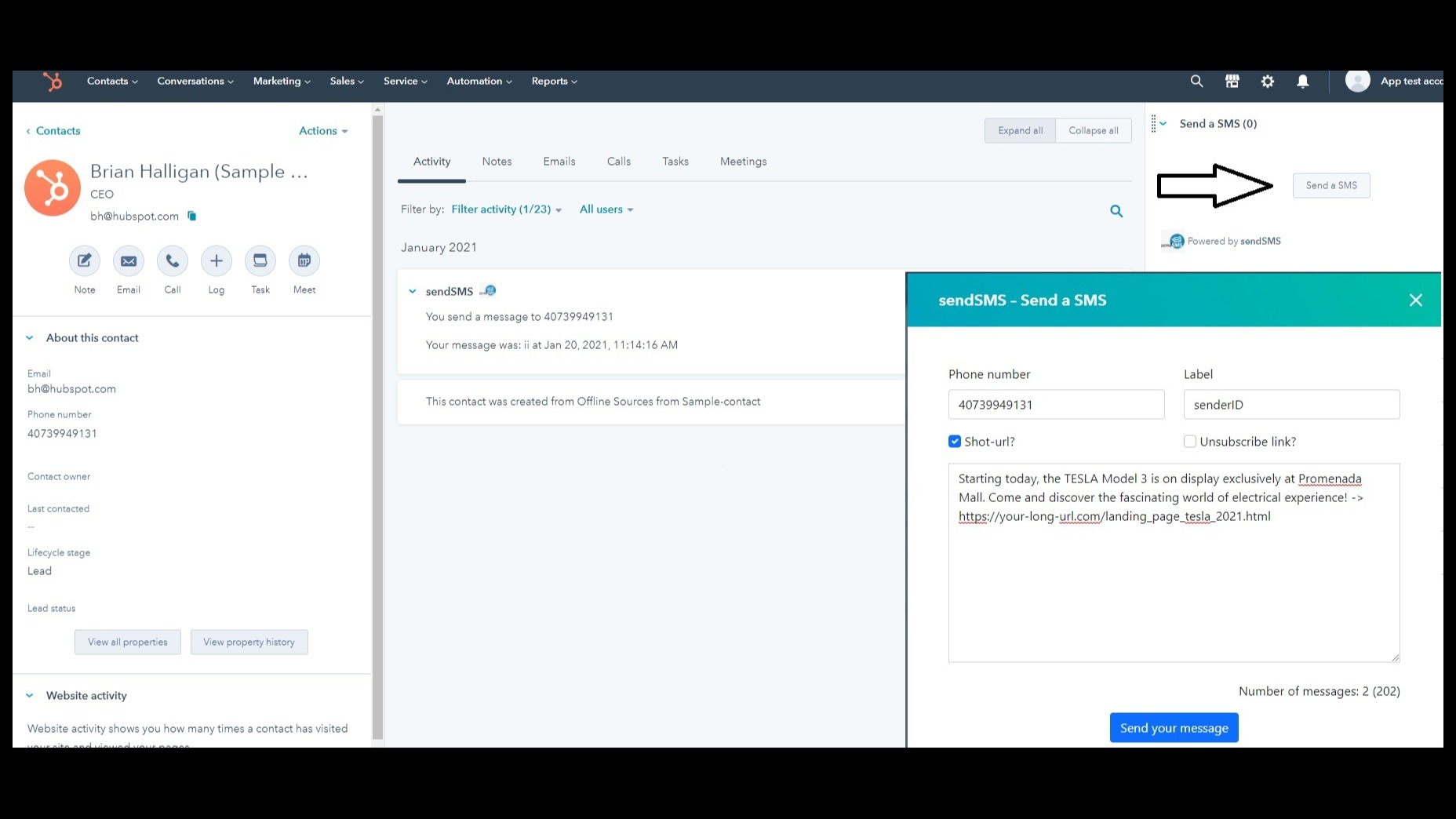Screen dimensions: 1456x819
Task: Open the Filter activity dropdown
Action: tap(506, 209)
